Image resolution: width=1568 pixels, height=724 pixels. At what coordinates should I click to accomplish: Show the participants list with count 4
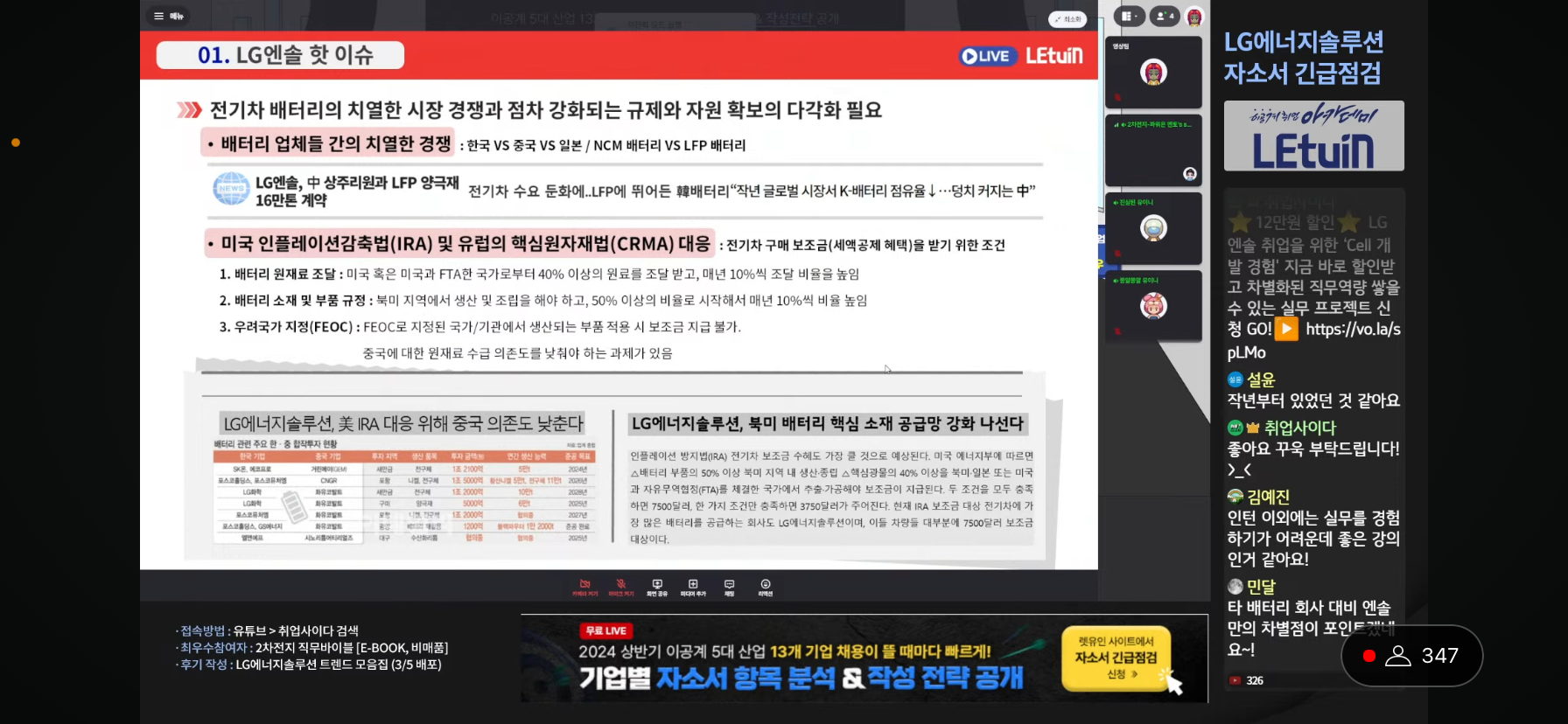coord(1164,16)
